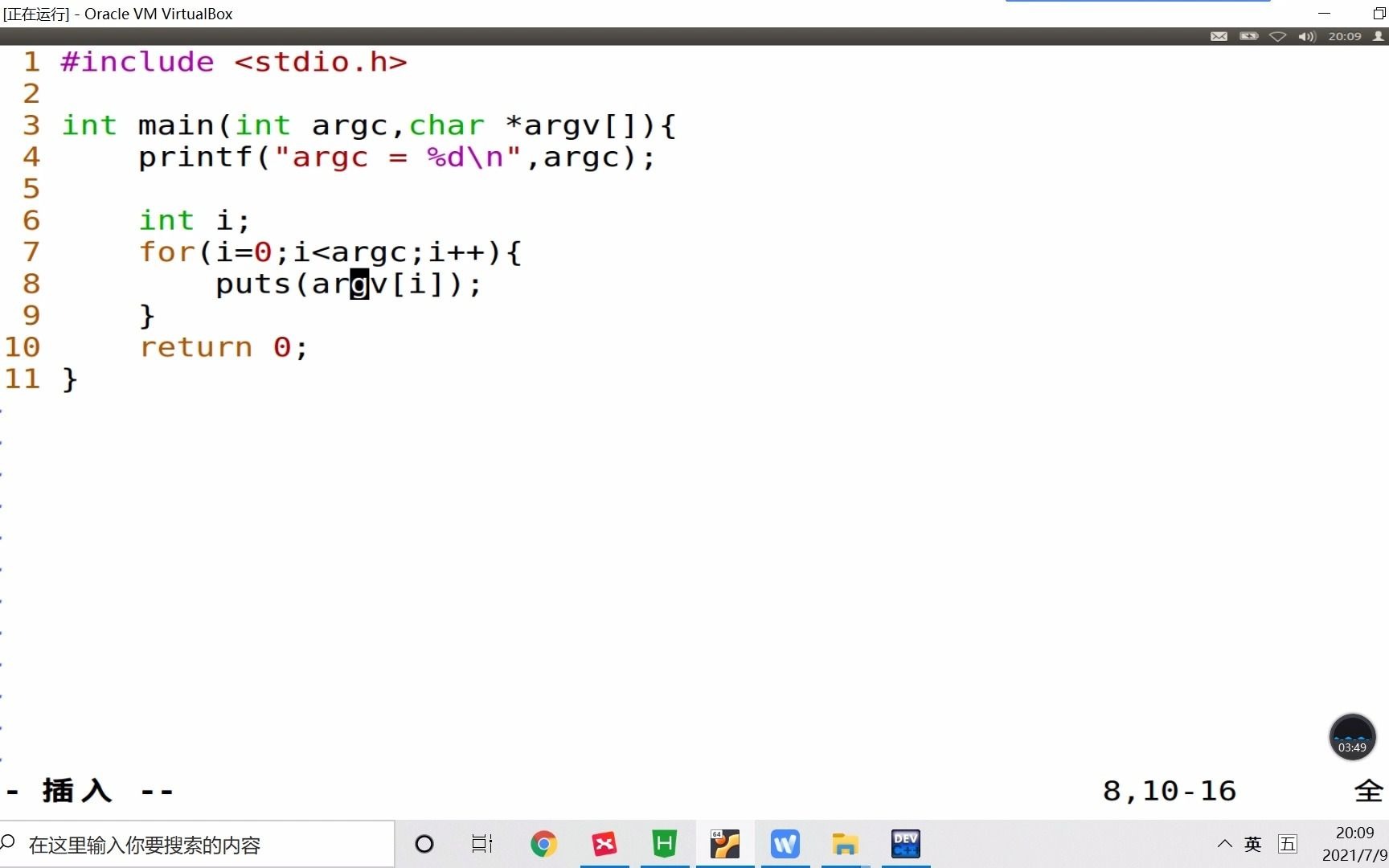Viewport: 1389px width, 868px height.
Task: Click on "int i;" declaration in line 6
Action: 194,220
